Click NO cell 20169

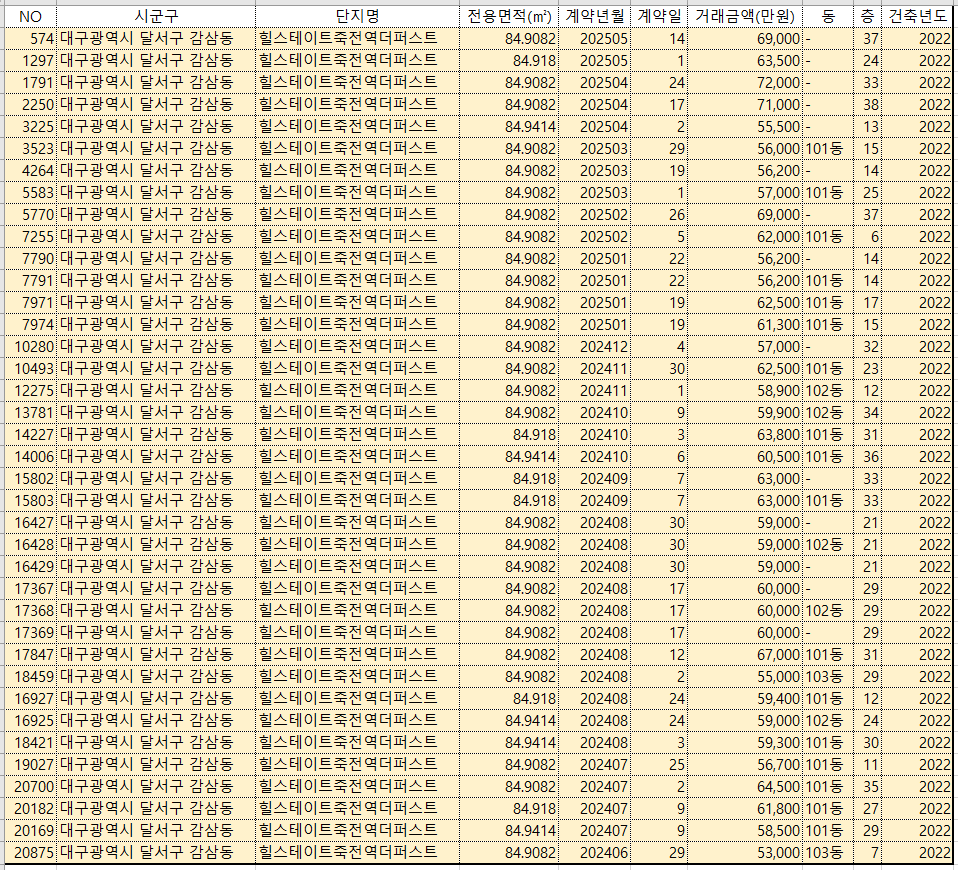tap(31, 830)
